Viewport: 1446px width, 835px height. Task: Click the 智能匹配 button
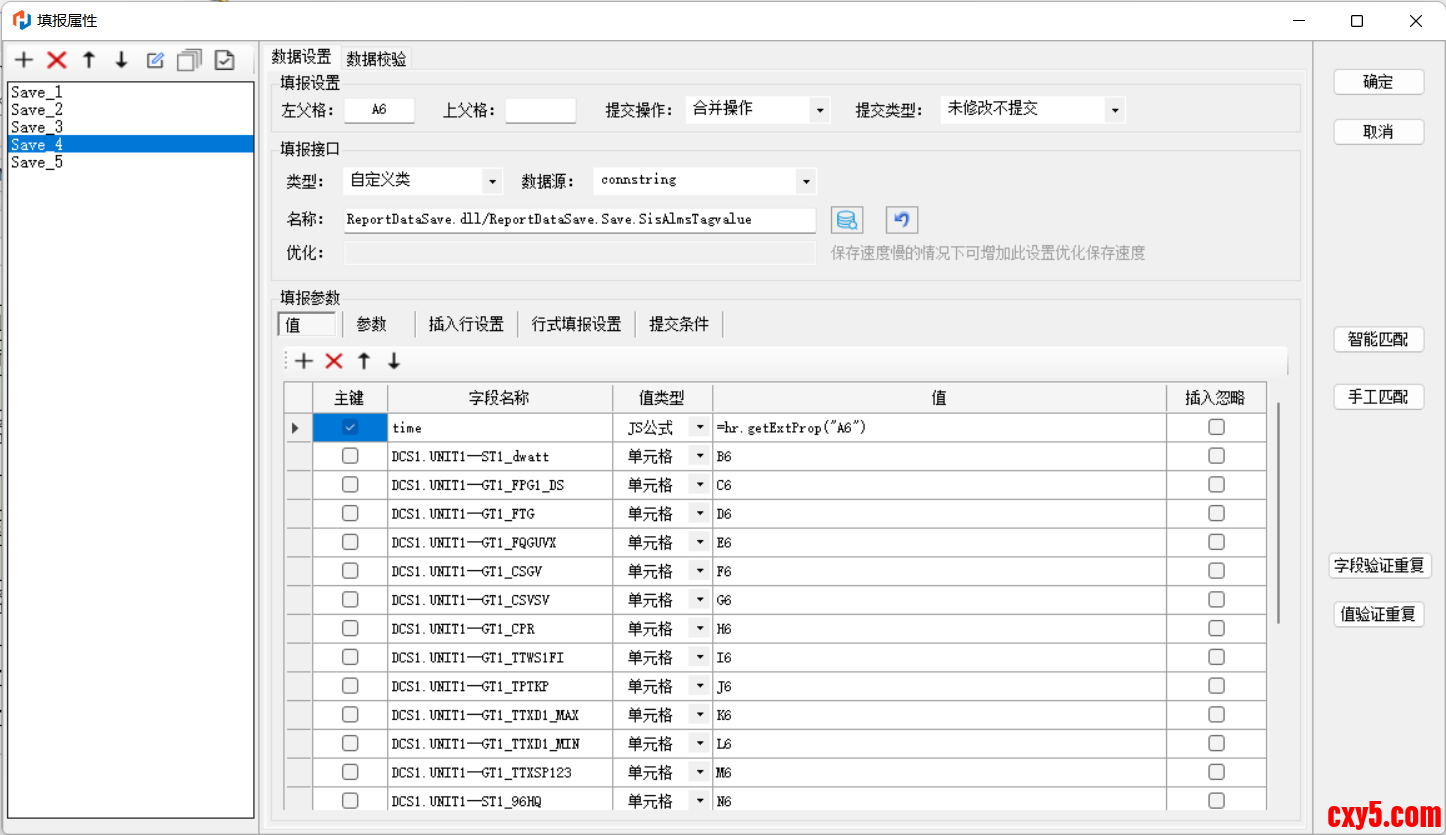click(x=1378, y=340)
